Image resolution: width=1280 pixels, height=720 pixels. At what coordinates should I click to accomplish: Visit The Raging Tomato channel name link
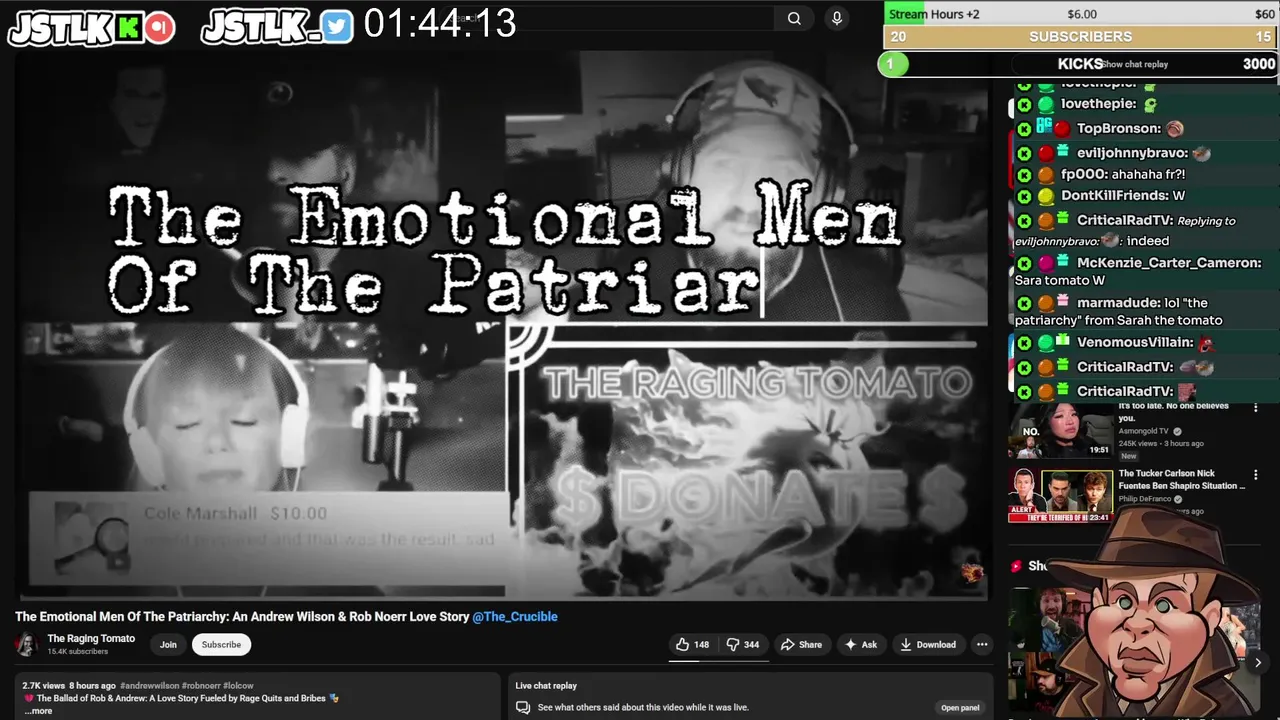coord(91,638)
